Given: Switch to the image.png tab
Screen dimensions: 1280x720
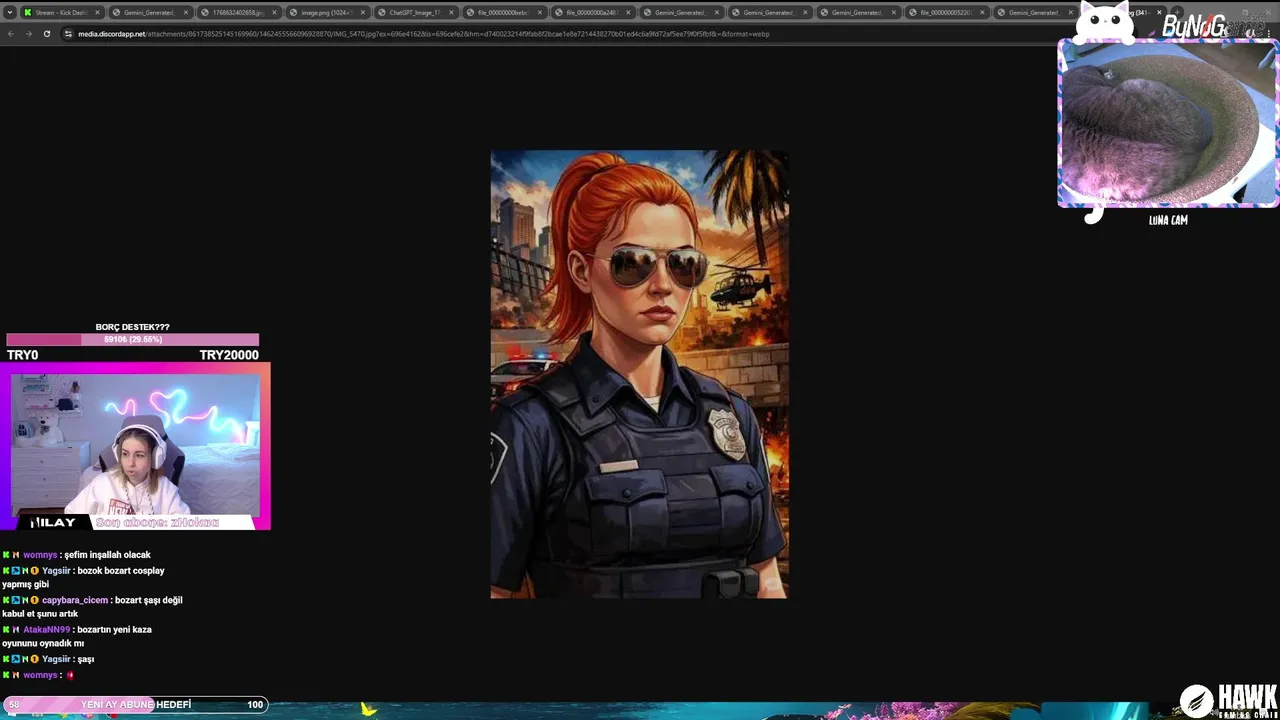Looking at the screenshot, I should (x=326, y=12).
